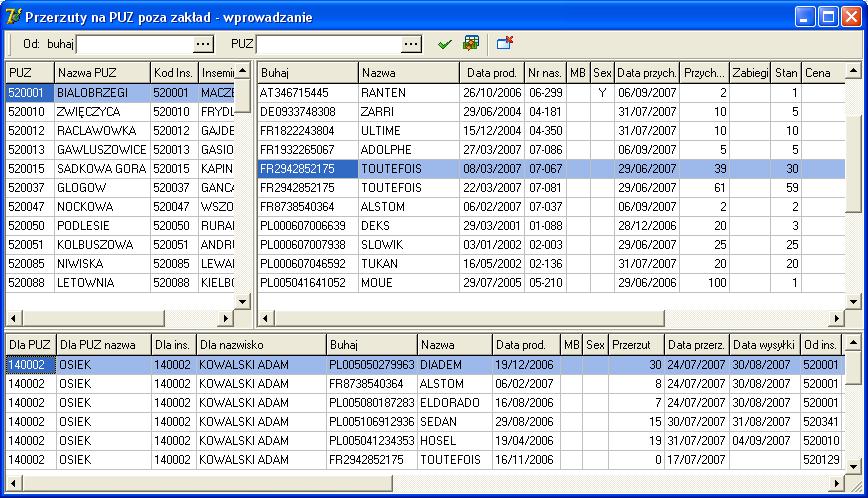Screen dimensions: 868x498
Task: Click the green checkmark confirm icon
Action: [445, 44]
